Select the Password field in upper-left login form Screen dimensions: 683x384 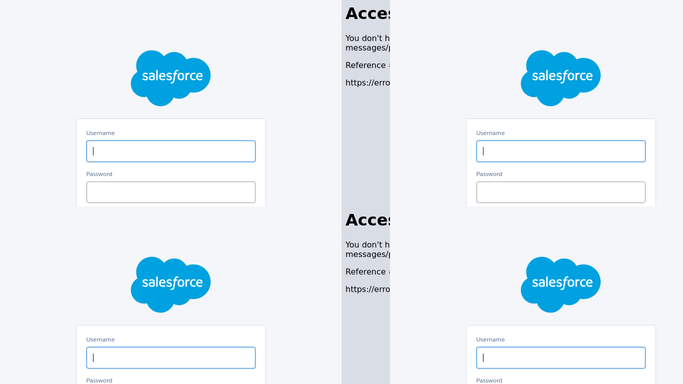click(171, 192)
